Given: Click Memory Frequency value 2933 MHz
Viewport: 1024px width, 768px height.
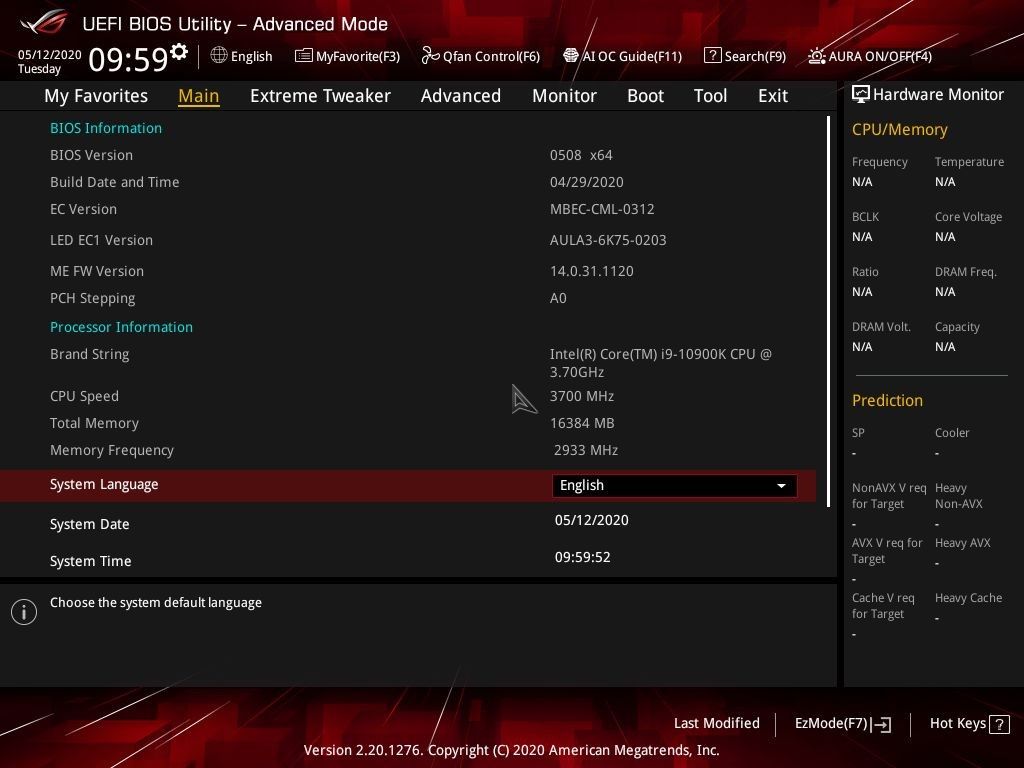Looking at the screenshot, I should 586,451.
